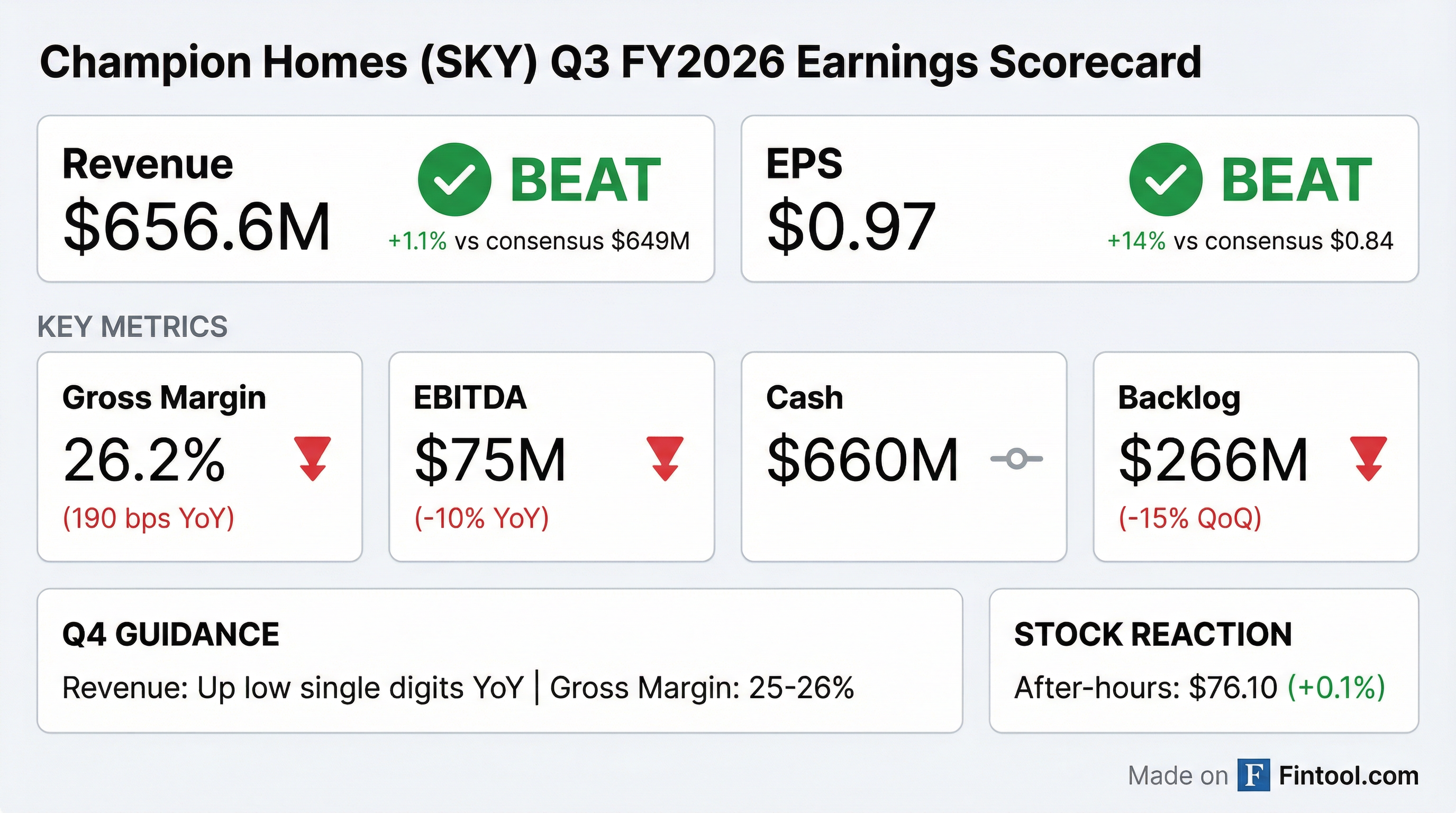1456x813 pixels.
Task: Click the STOCK REACTION heading
Action: pyautogui.click(x=1153, y=634)
